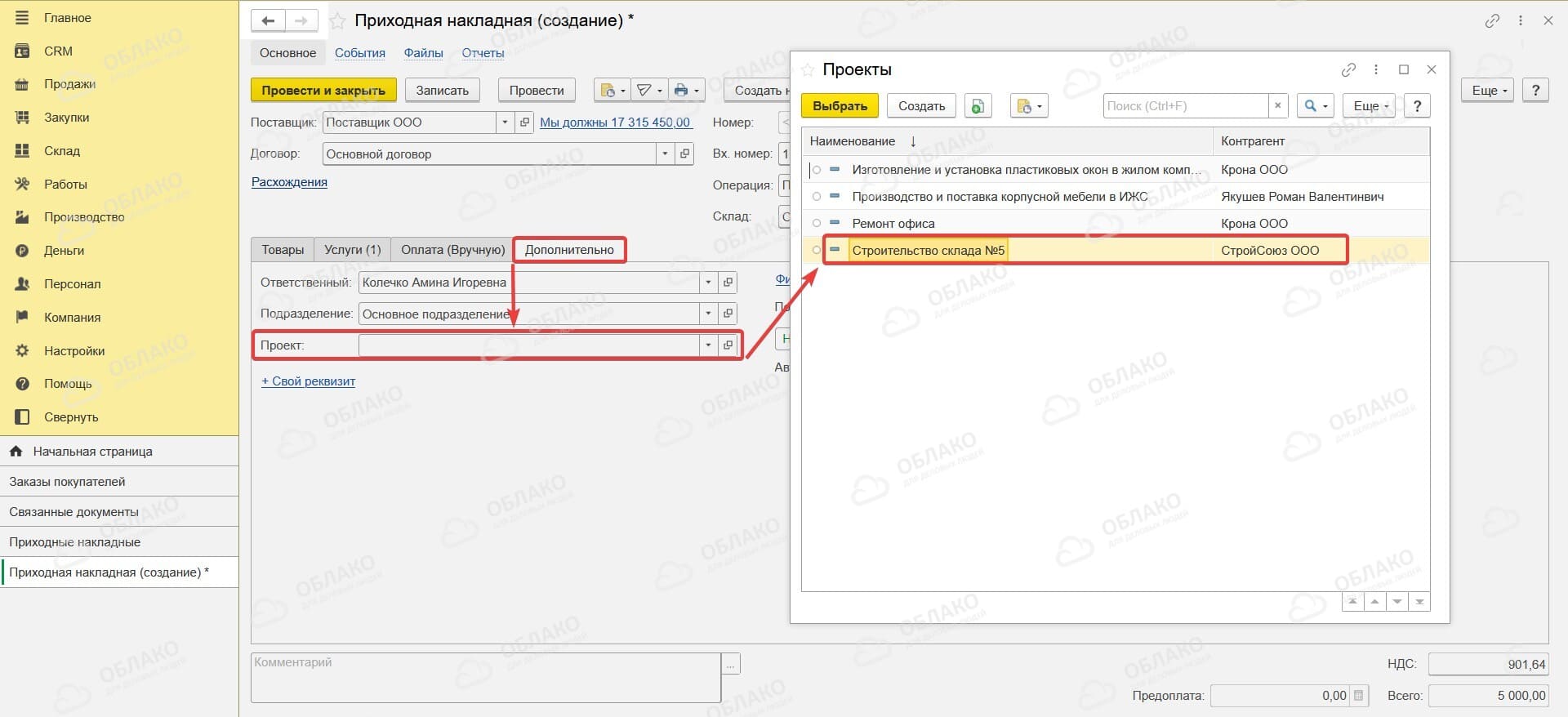
Task: Open the Оплата (Вручную) tab
Action: [453, 250]
